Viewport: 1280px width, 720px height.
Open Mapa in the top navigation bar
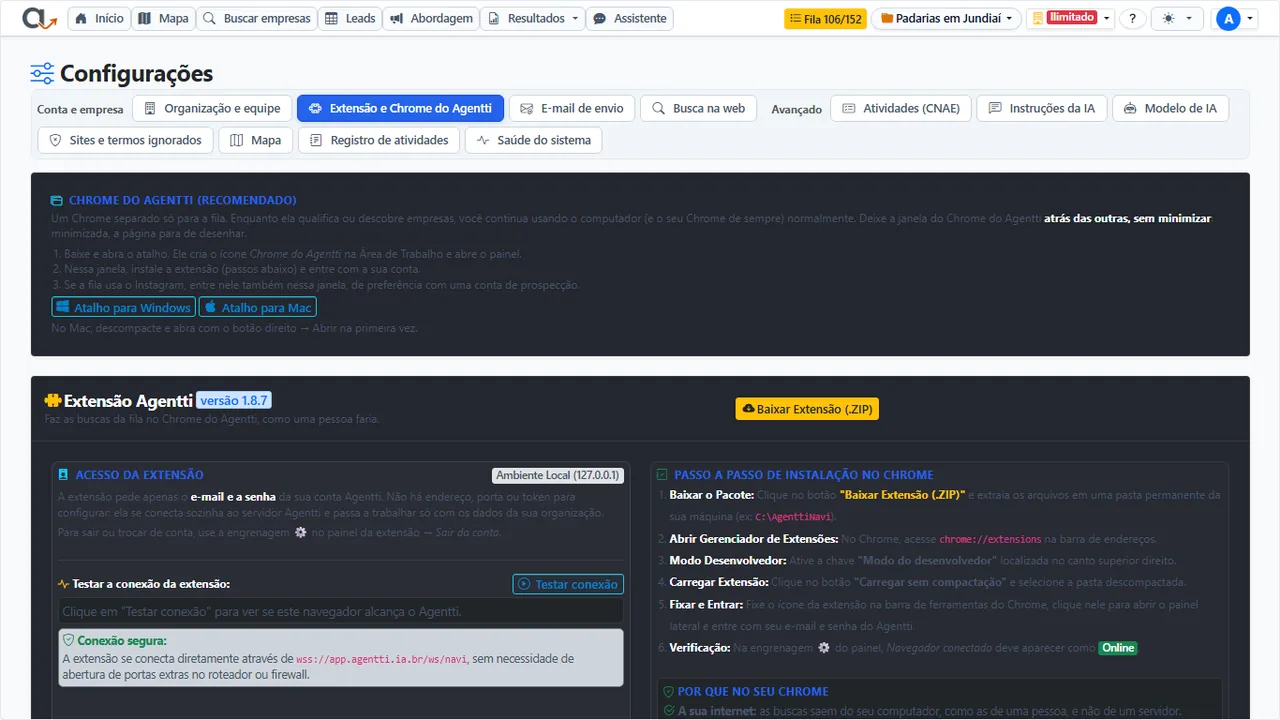164,19
